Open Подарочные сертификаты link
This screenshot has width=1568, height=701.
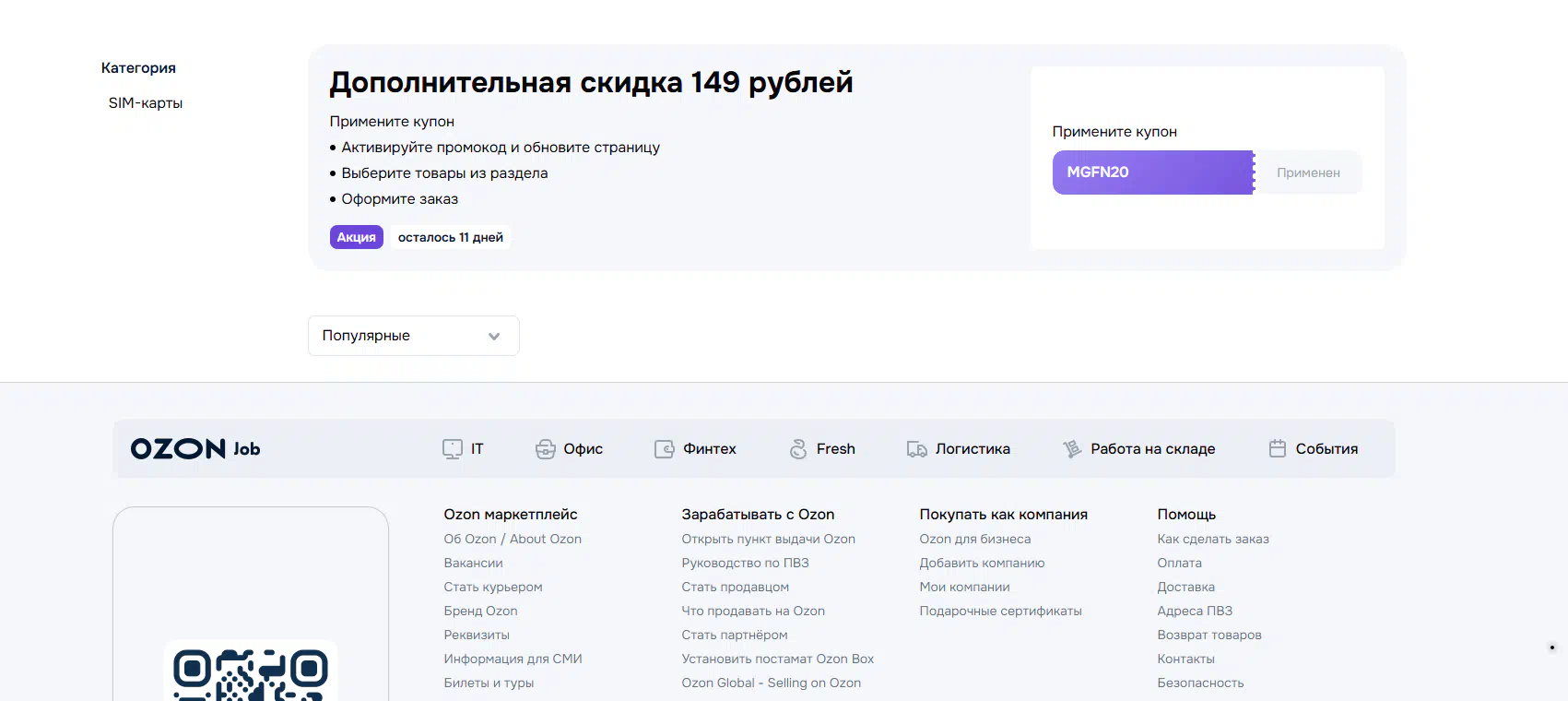[1001, 612]
